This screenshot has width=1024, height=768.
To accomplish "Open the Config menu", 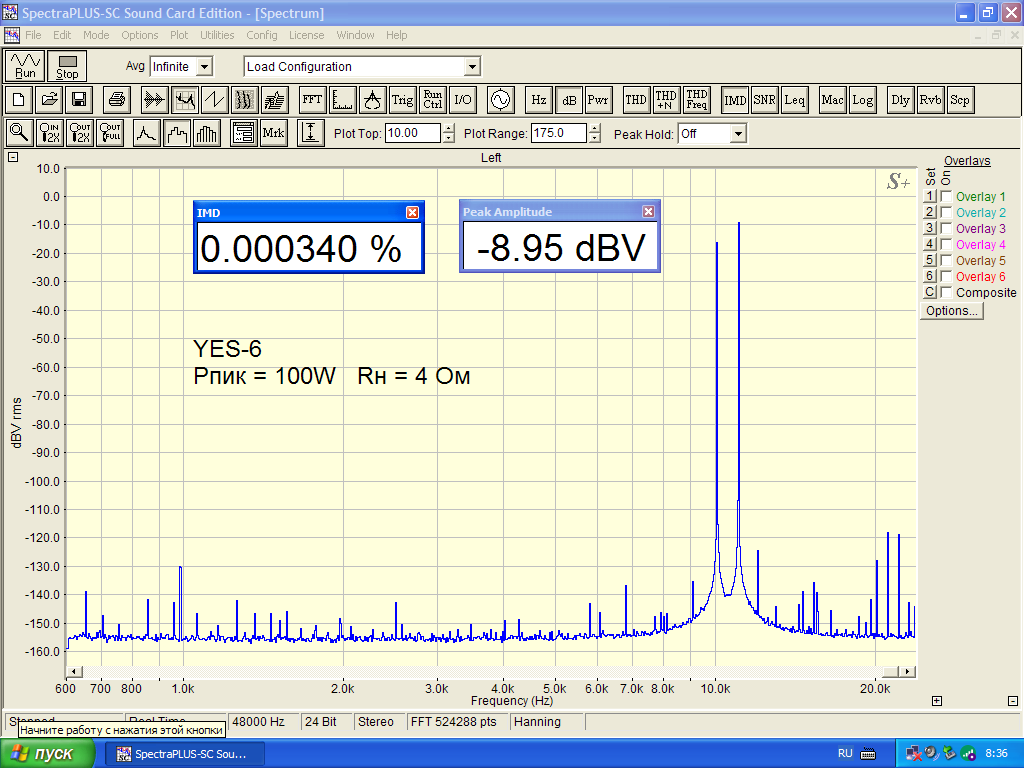I will [262, 35].
